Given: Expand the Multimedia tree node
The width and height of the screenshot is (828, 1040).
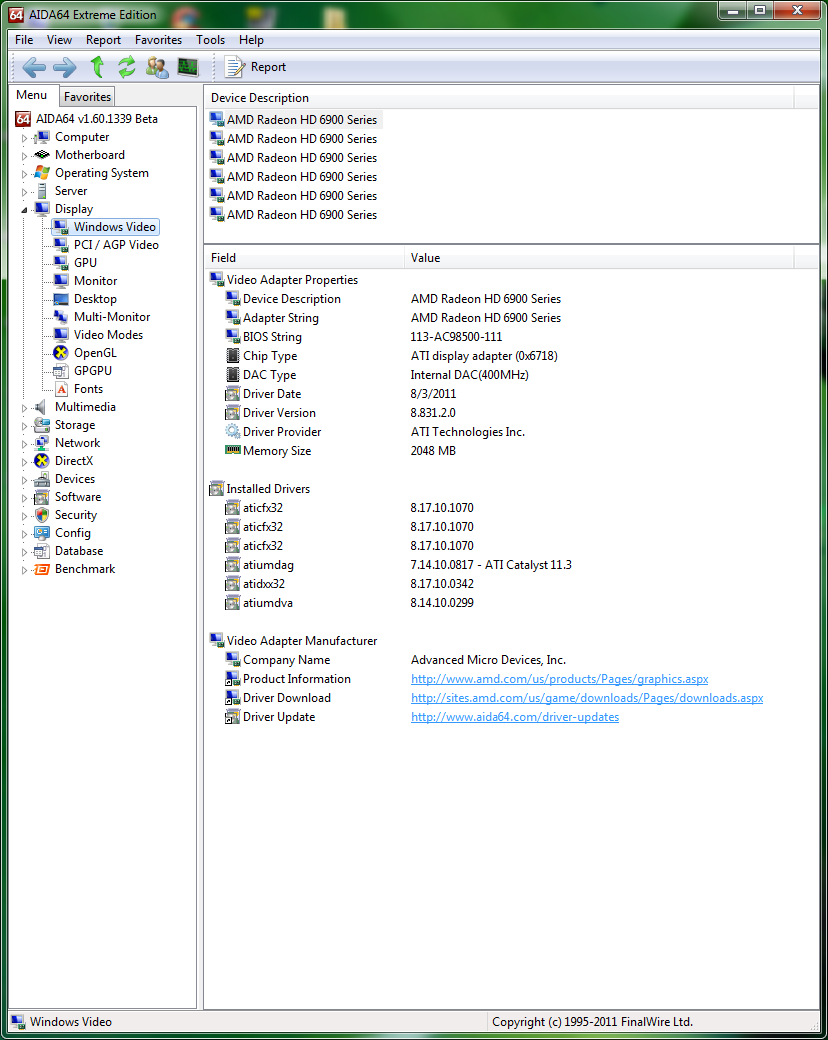Looking at the screenshot, I should [x=25, y=408].
